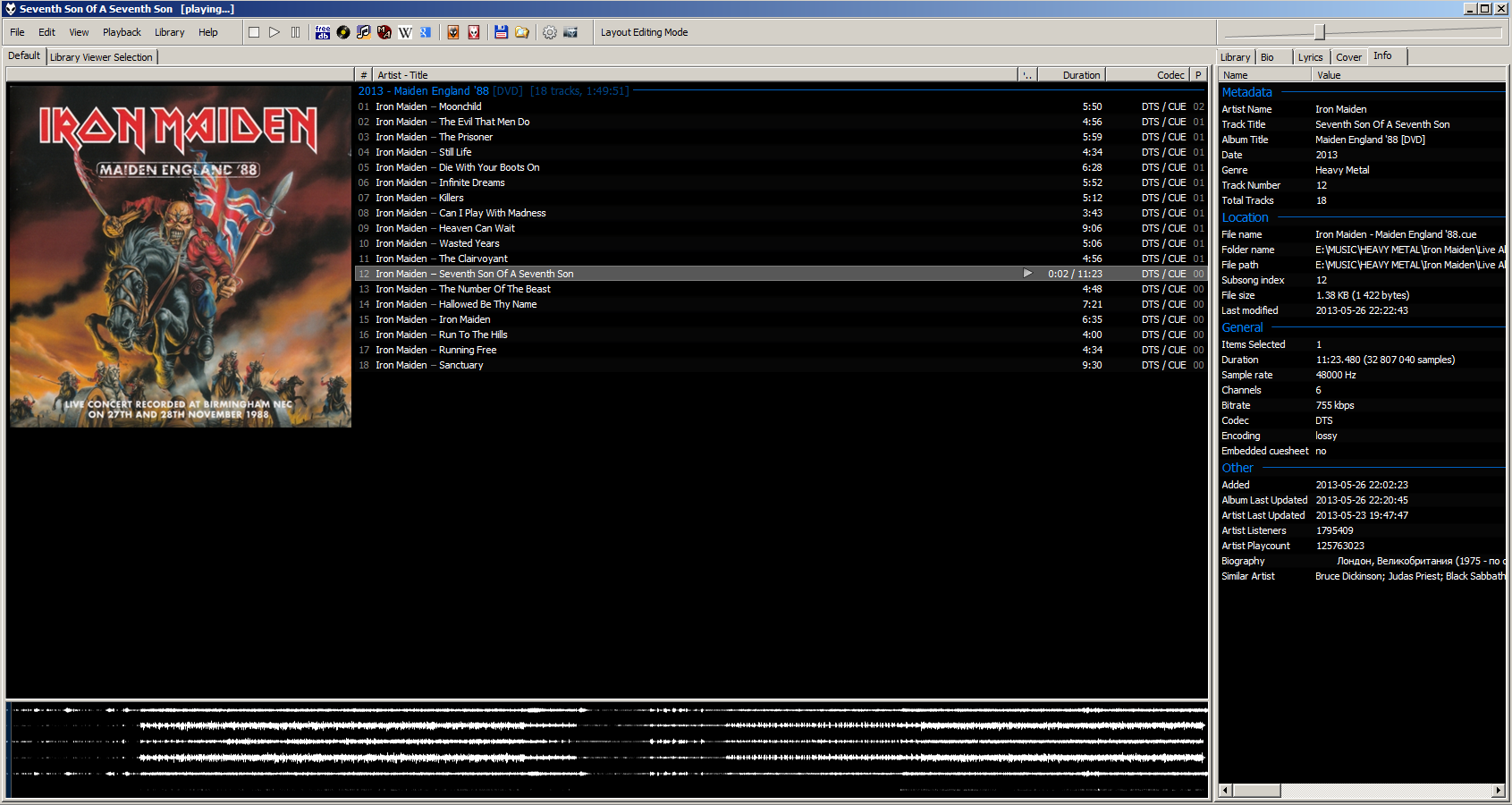This screenshot has height=805, width=1512.
Task: Click the volume slider handle
Action: point(1319,32)
